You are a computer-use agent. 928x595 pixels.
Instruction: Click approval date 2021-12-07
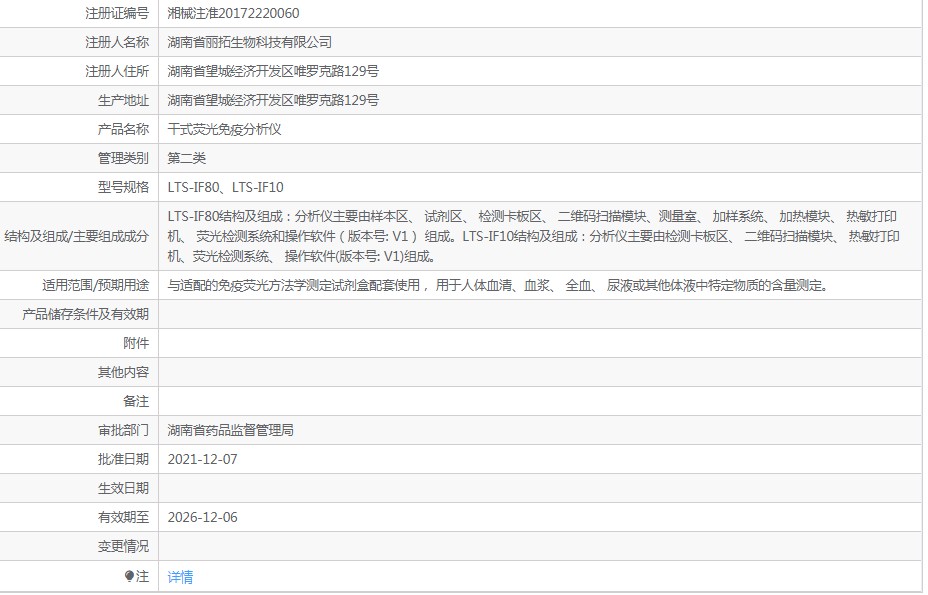203,459
